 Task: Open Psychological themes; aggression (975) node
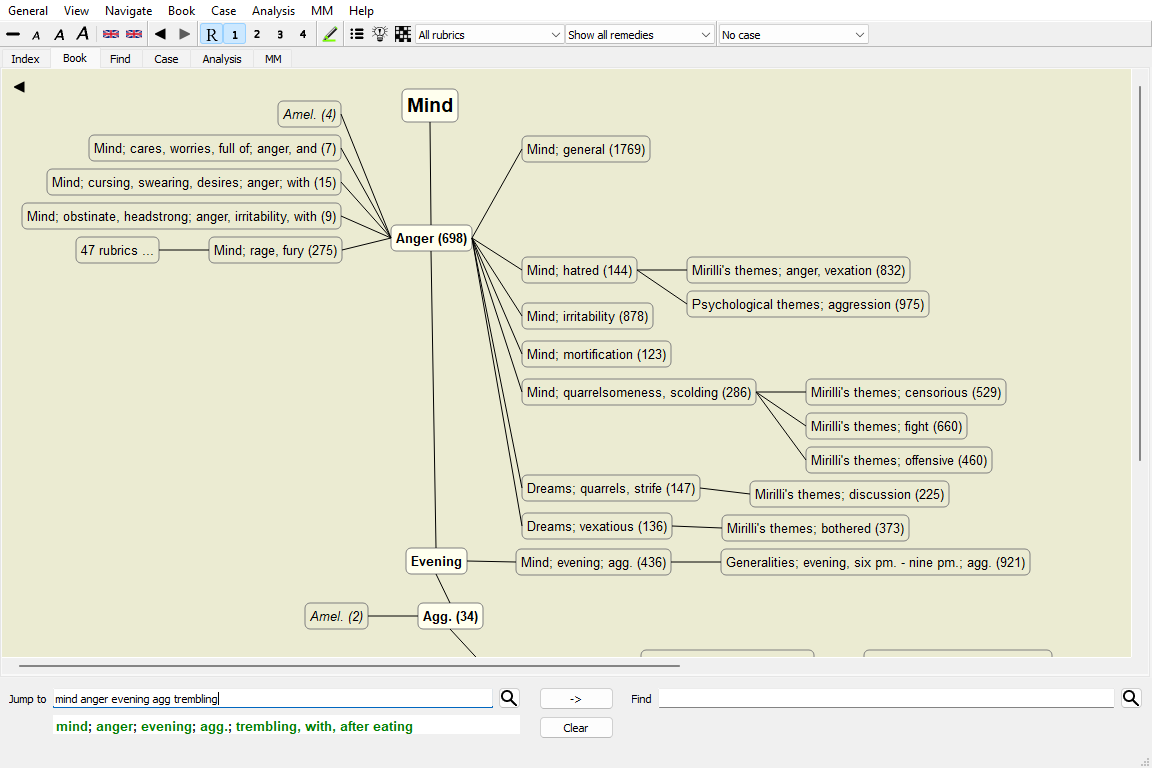[807, 304]
